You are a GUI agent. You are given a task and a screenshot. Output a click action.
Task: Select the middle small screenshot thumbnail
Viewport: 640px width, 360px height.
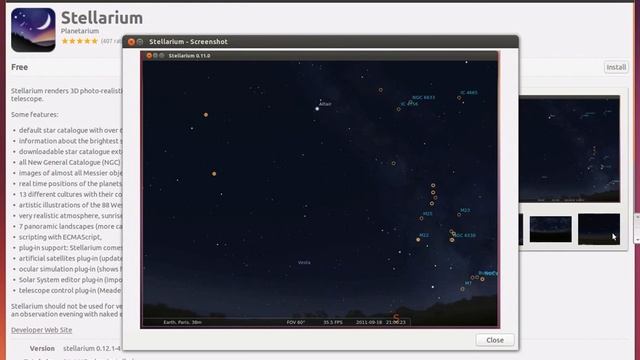click(551, 229)
